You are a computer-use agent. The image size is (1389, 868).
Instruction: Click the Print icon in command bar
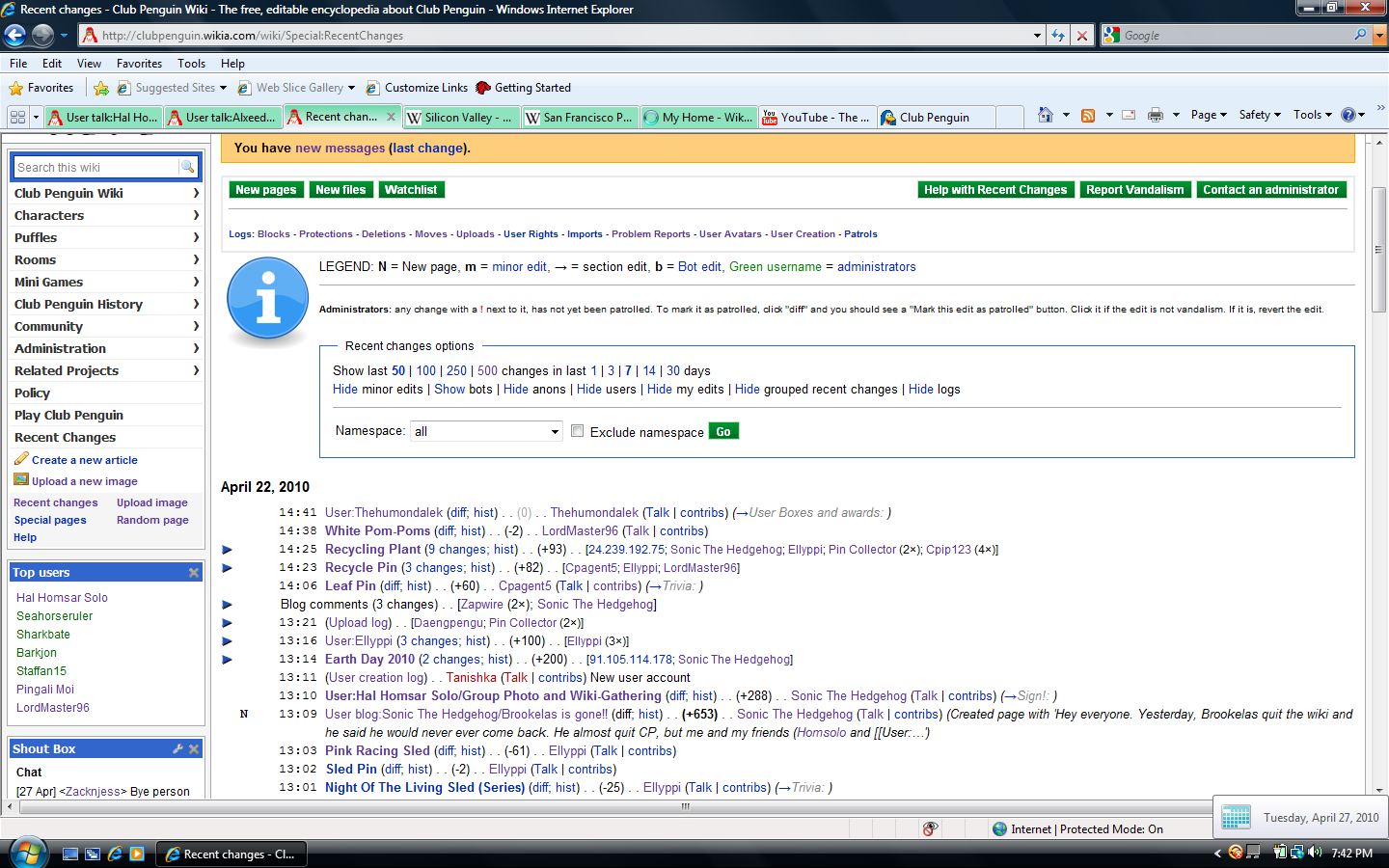click(1156, 115)
